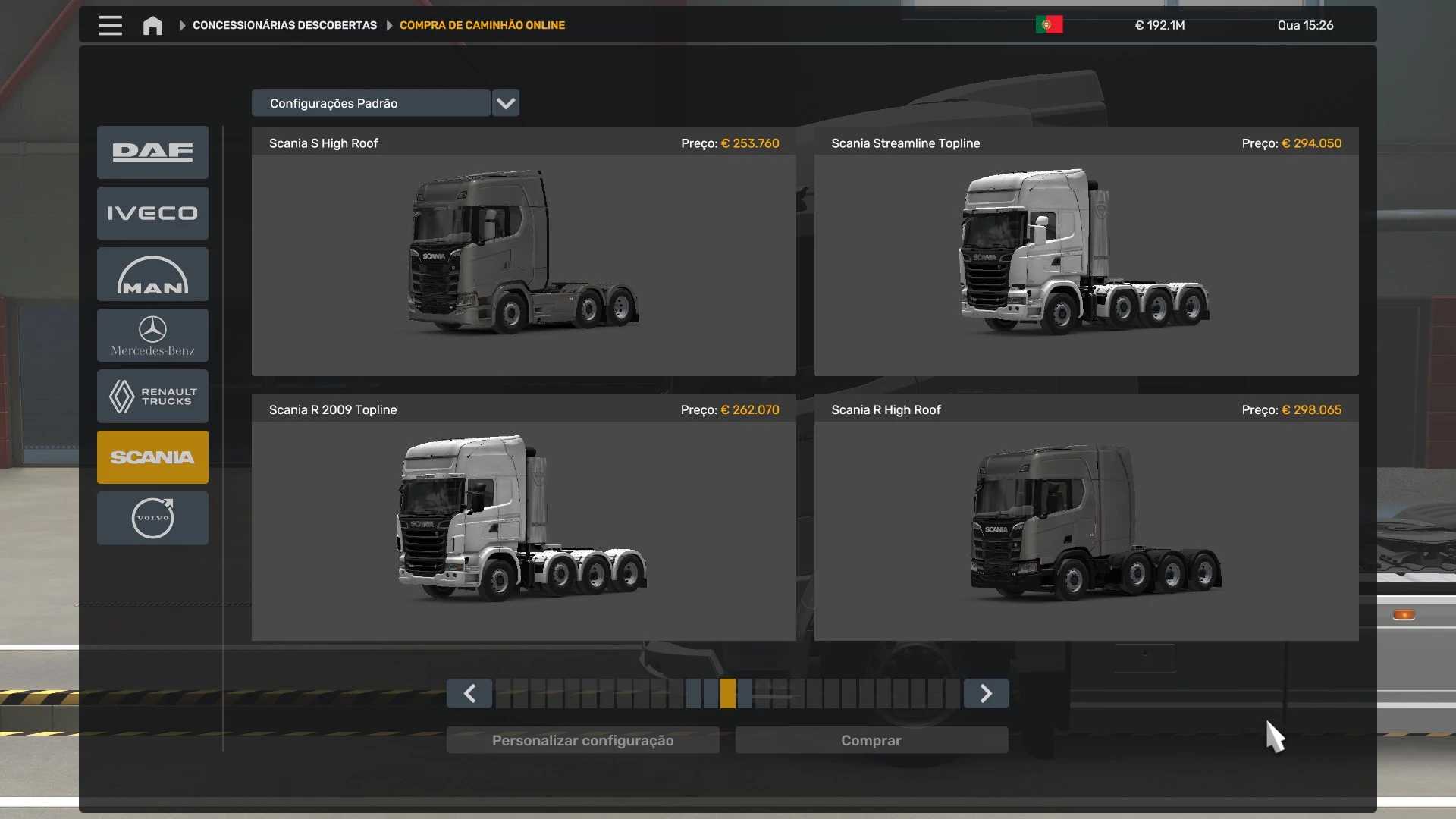
Task: Go to next page arrow
Action: point(986,693)
